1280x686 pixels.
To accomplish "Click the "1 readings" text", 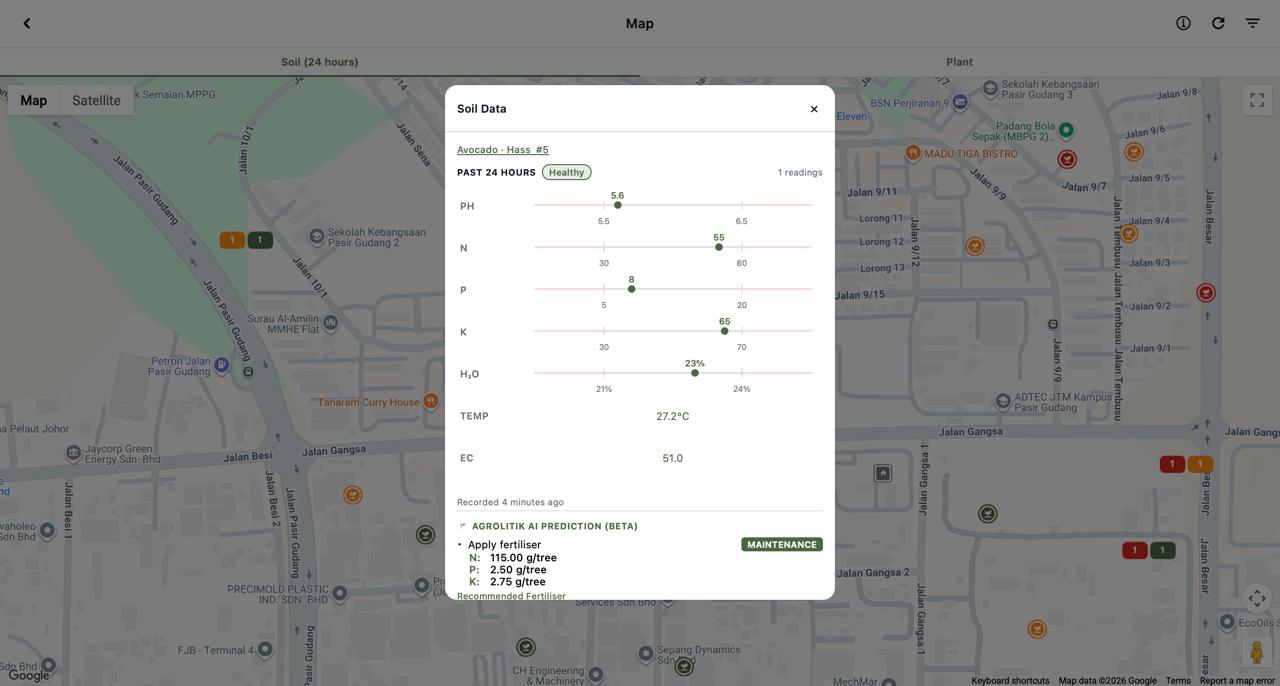I will click(x=800, y=172).
